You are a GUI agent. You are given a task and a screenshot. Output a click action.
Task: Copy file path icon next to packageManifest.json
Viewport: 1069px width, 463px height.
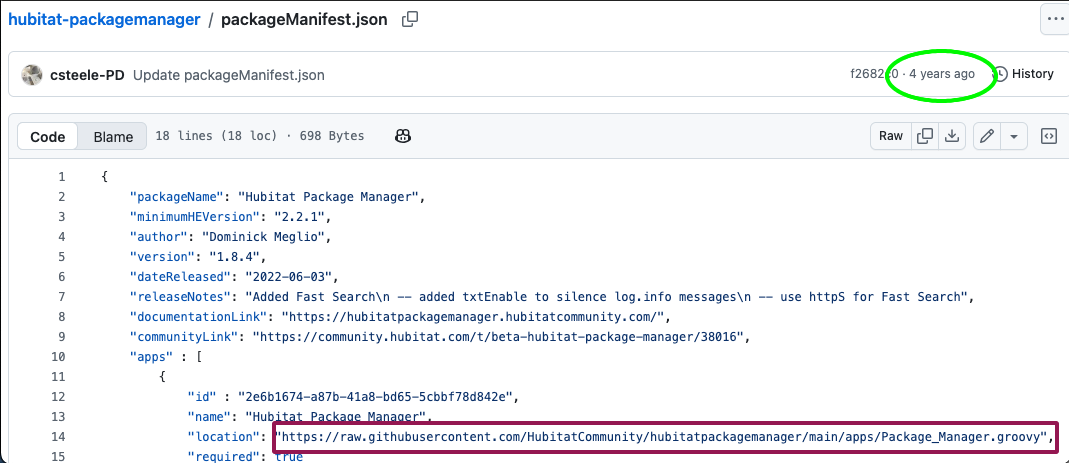[410, 19]
